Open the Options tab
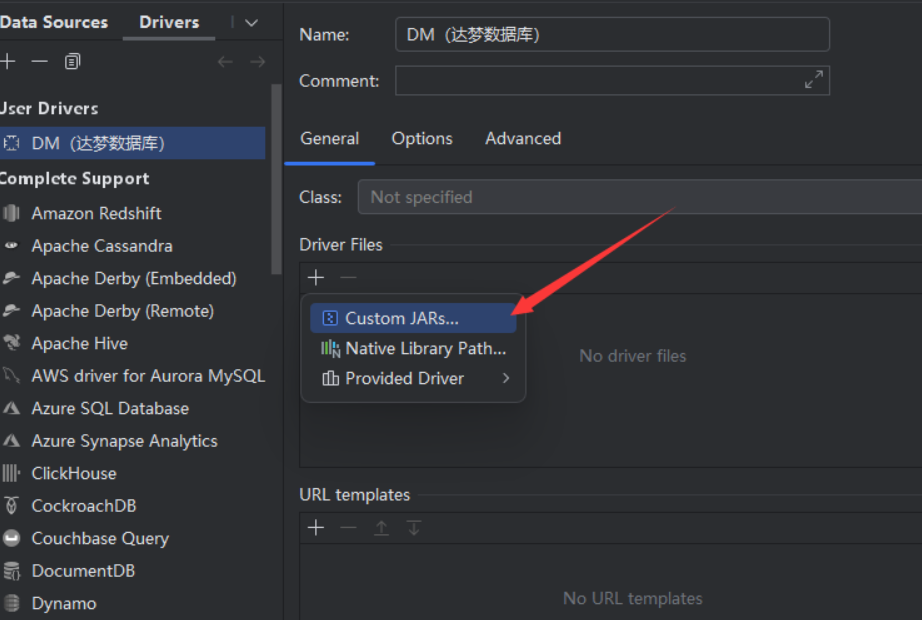This screenshot has width=922, height=620. (422, 139)
